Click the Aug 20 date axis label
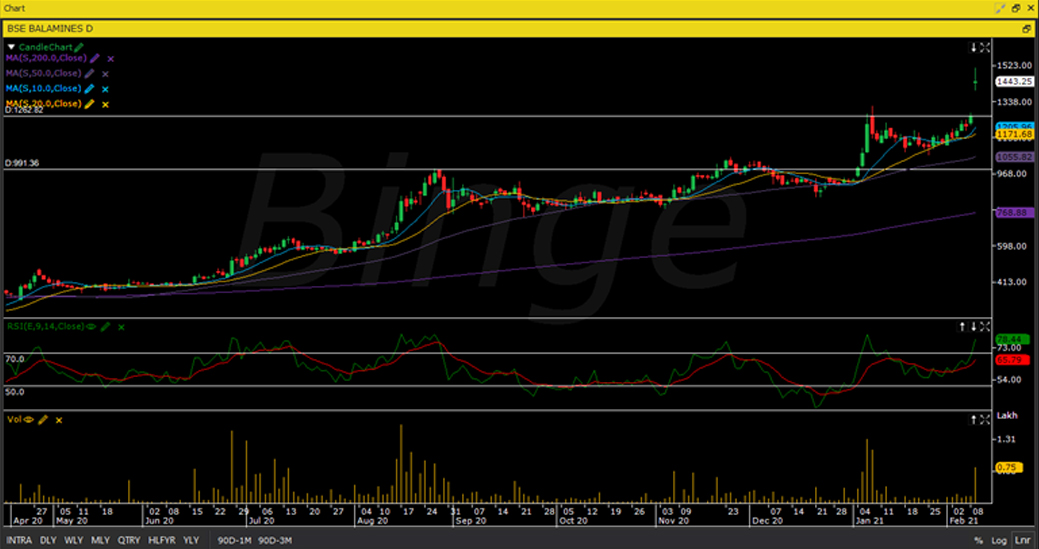The height and width of the screenshot is (549, 1039). point(372,521)
